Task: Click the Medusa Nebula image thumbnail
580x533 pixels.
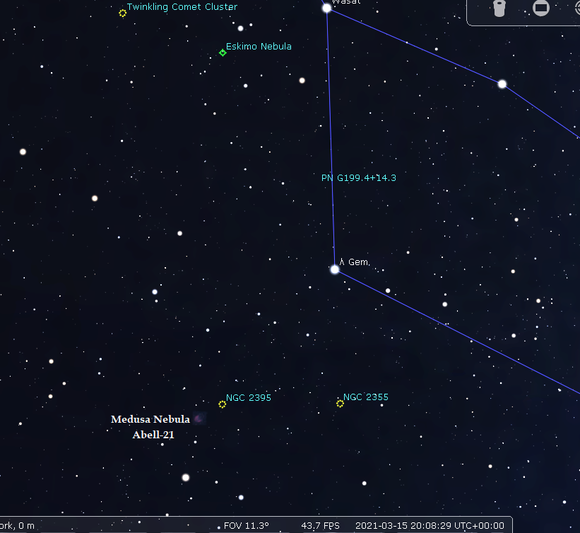Action: click(199, 418)
